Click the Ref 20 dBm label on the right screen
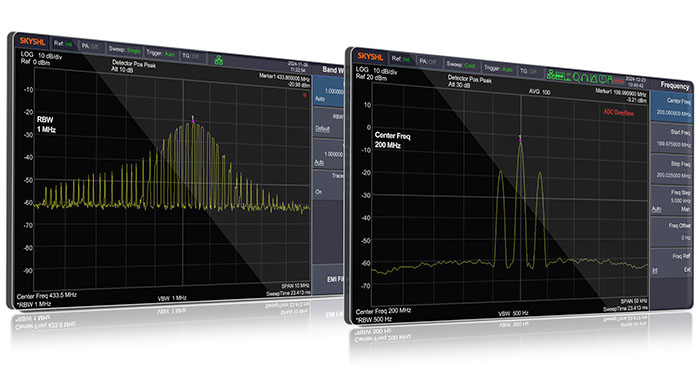 point(371,77)
